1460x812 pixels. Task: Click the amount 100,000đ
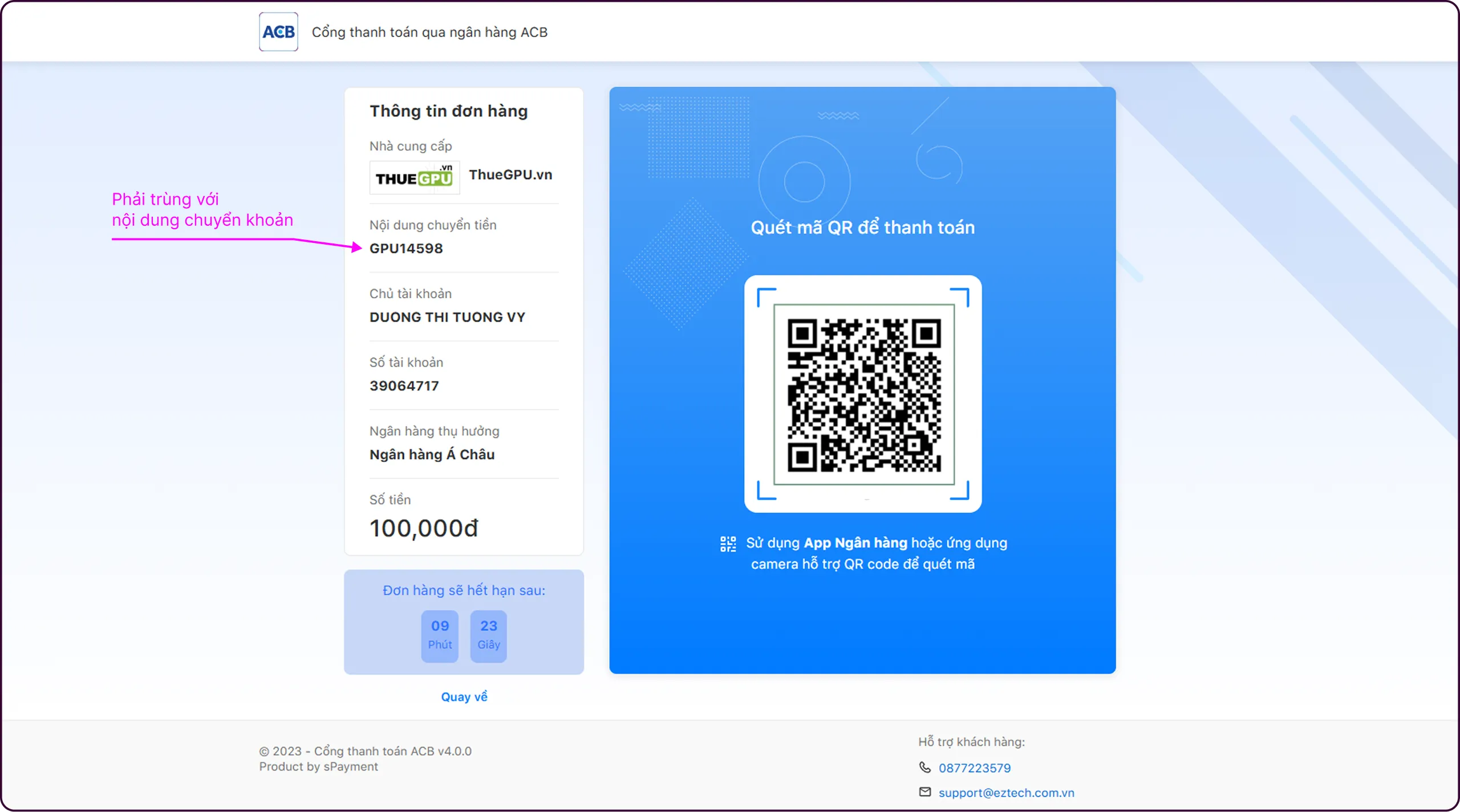pyautogui.click(x=424, y=528)
